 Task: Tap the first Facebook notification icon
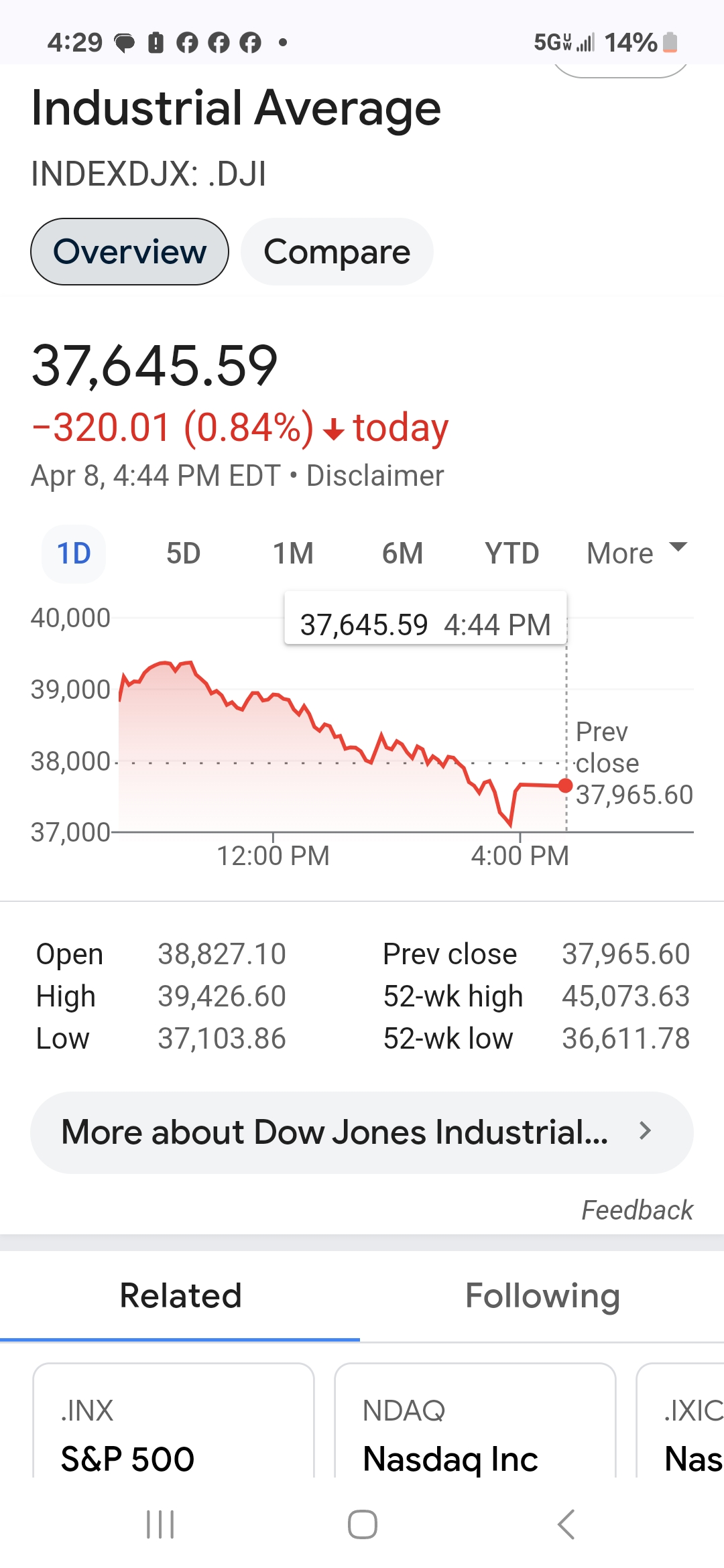[187, 43]
